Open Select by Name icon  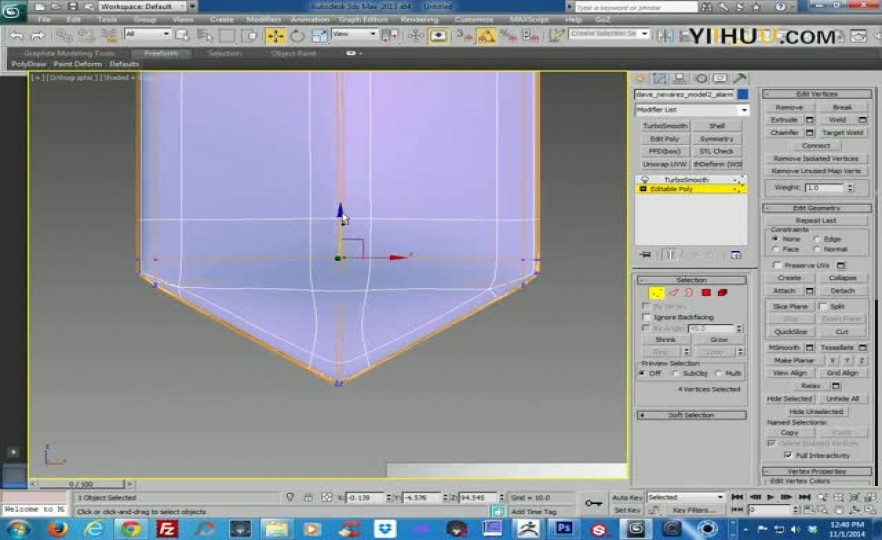click(x=204, y=35)
